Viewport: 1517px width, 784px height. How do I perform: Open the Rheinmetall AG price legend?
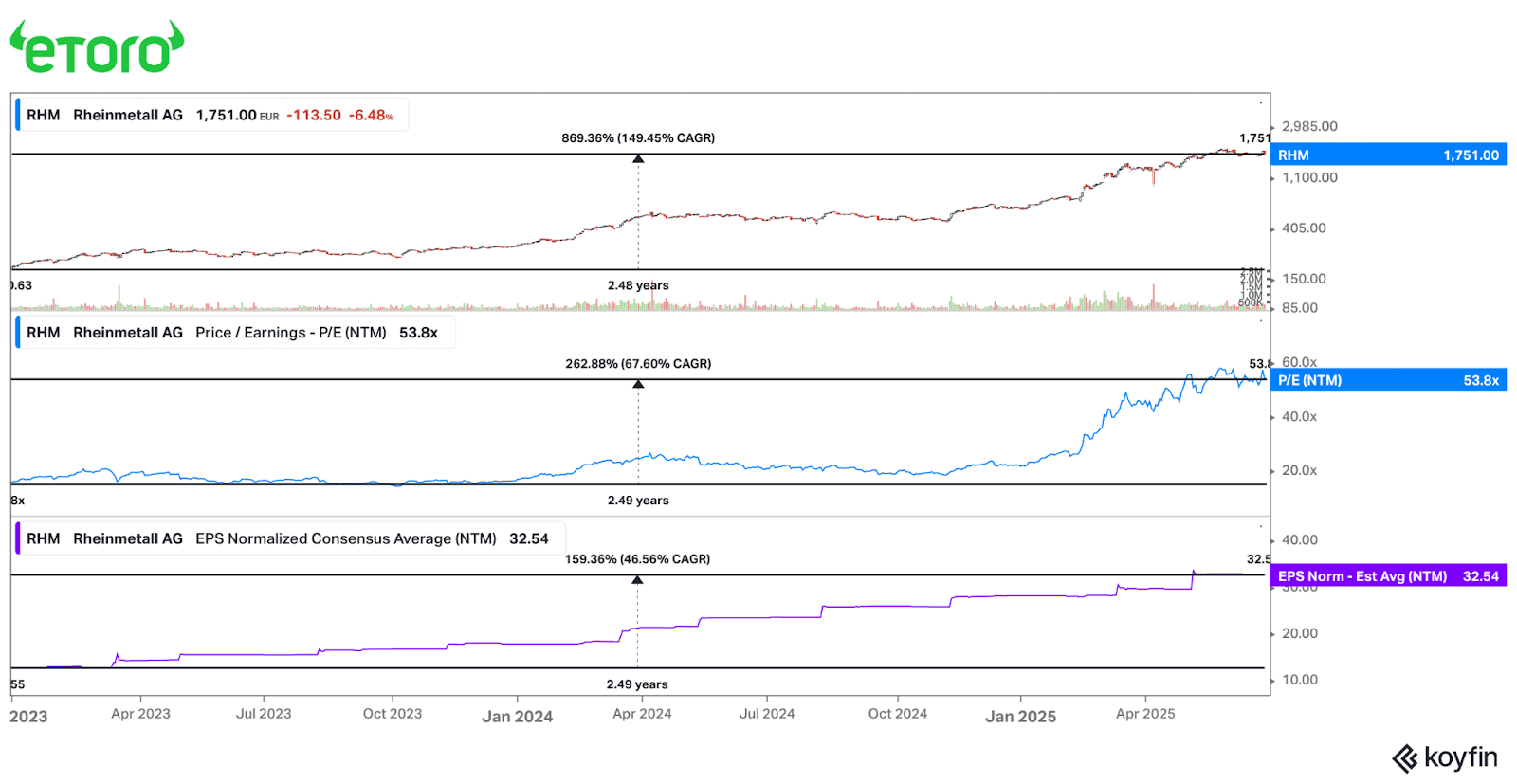(x=212, y=115)
